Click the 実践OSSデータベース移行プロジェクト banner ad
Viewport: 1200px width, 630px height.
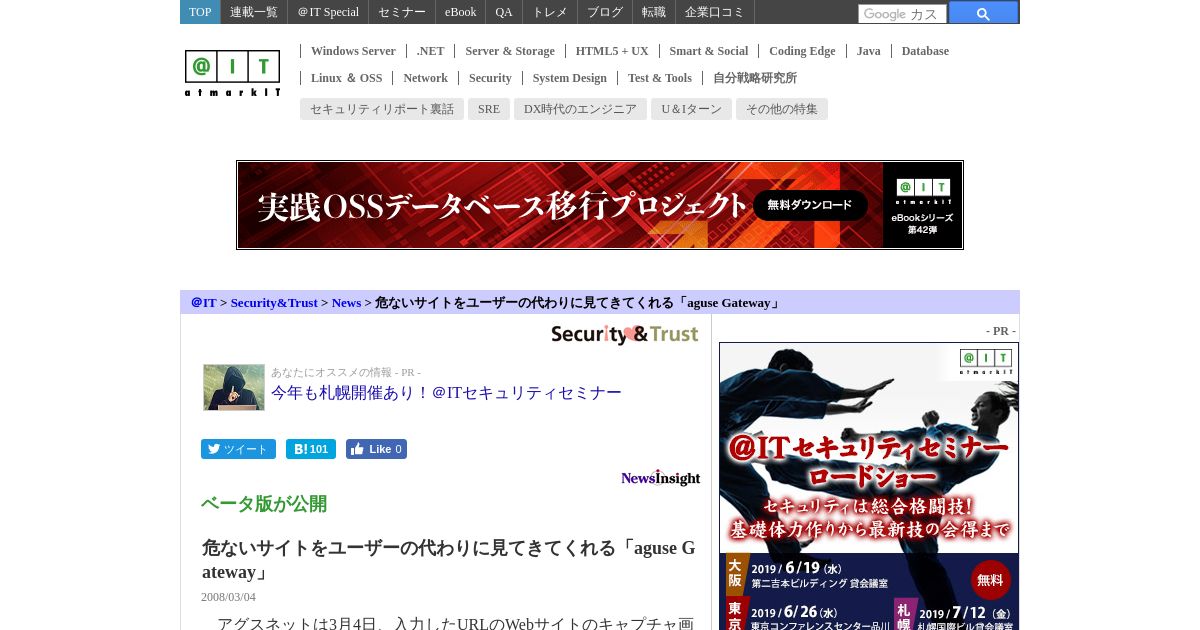pos(600,205)
